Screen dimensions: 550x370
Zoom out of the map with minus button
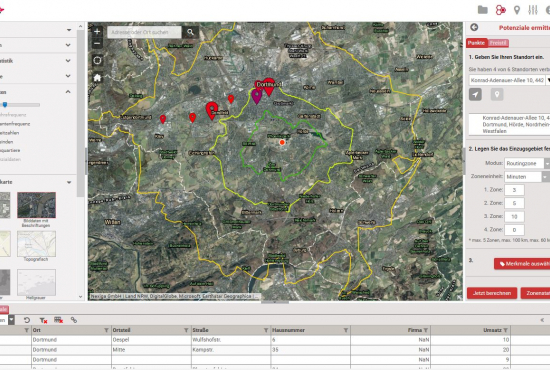(x=97, y=44)
